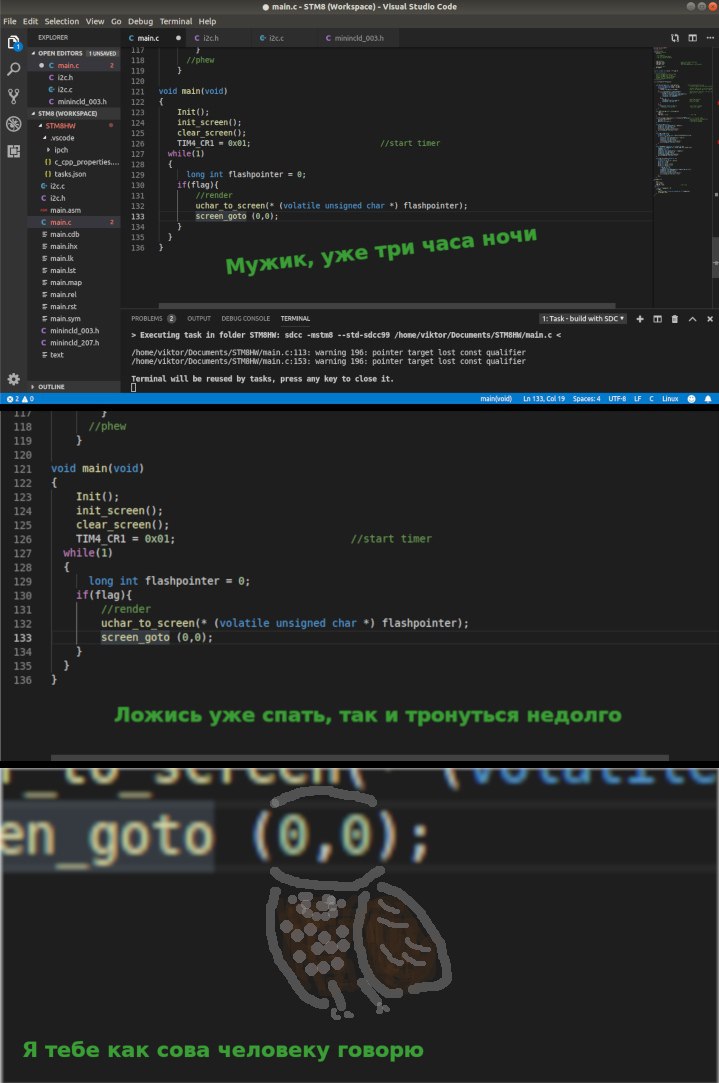Open main.ihx in the explorer
Viewport: 719px width, 1083px height.
[74, 246]
